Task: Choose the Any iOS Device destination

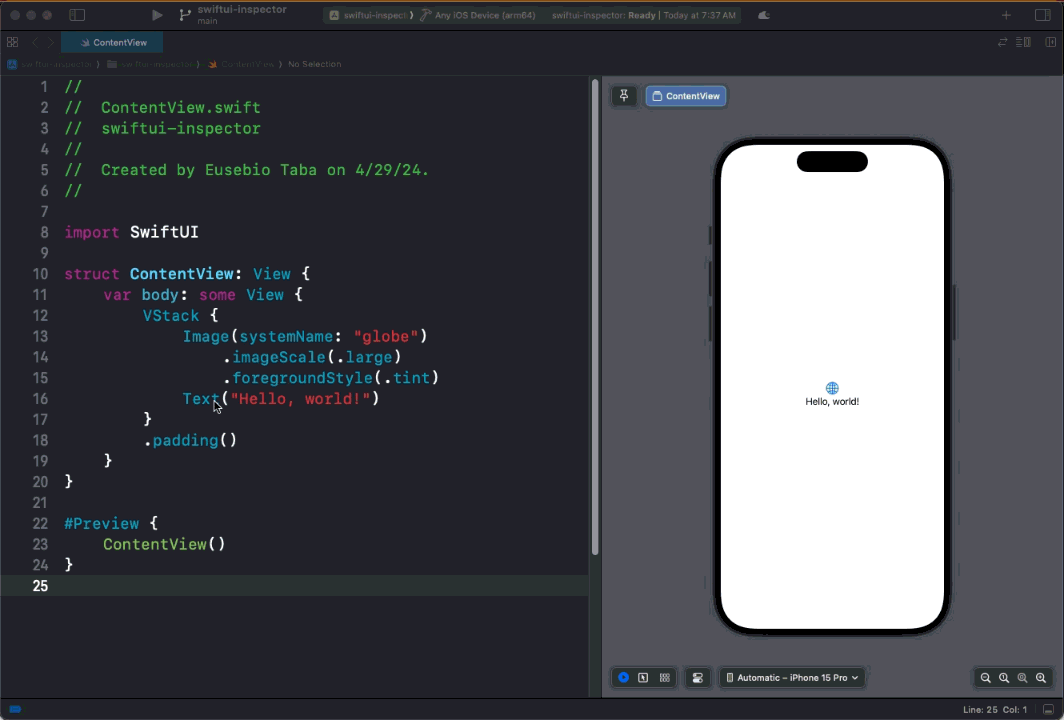Action: [x=478, y=15]
